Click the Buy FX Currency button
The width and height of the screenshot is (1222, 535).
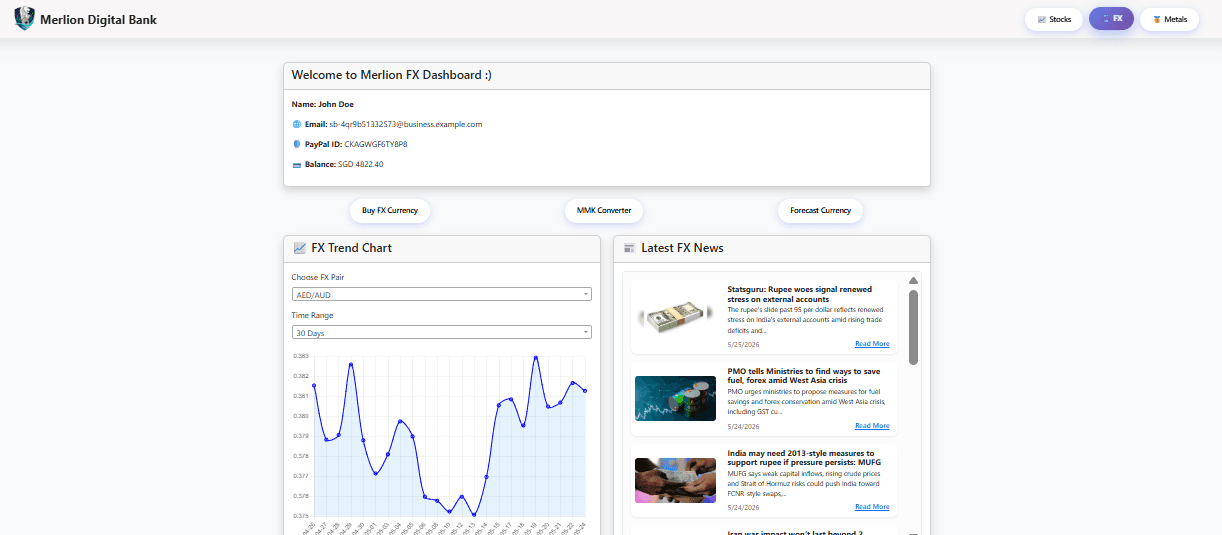click(x=390, y=211)
